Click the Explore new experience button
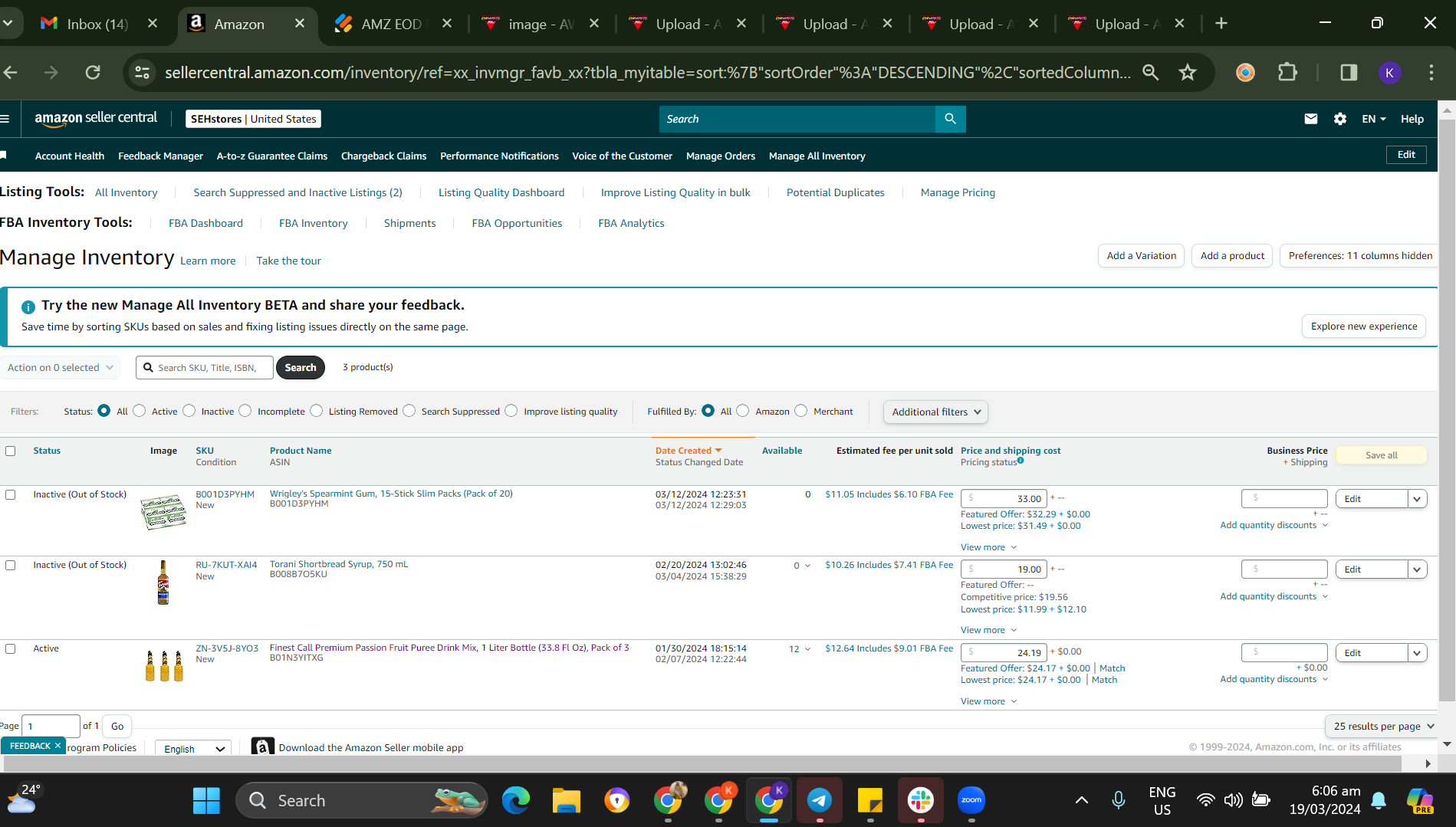 point(1364,326)
